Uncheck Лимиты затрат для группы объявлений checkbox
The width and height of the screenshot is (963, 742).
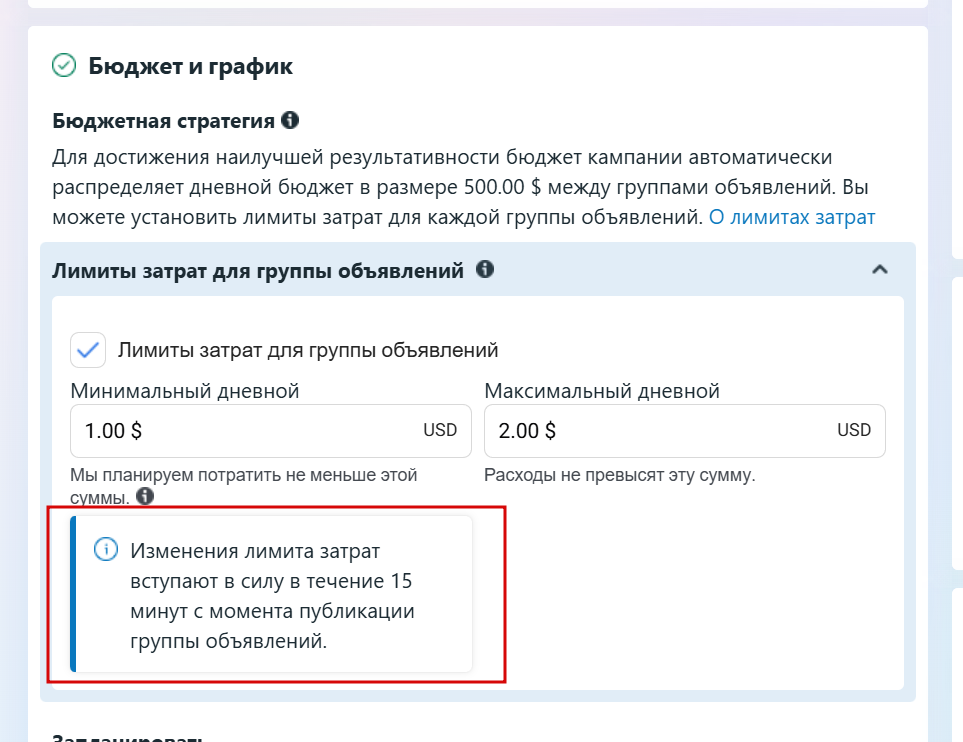(x=88, y=350)
